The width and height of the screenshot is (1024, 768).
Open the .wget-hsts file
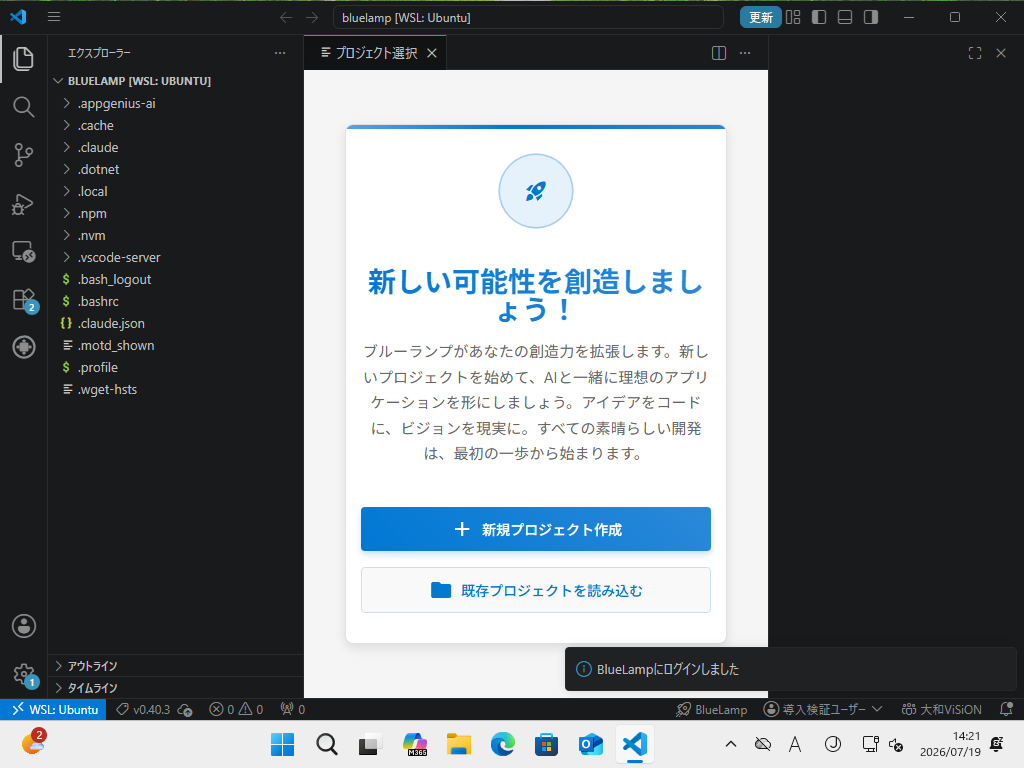point(176,389)
